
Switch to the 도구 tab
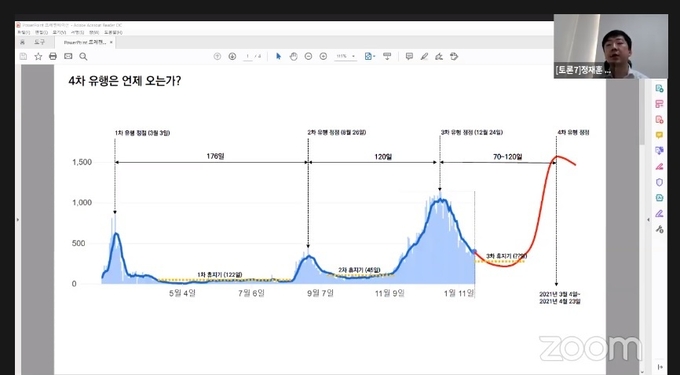point(39,42)
